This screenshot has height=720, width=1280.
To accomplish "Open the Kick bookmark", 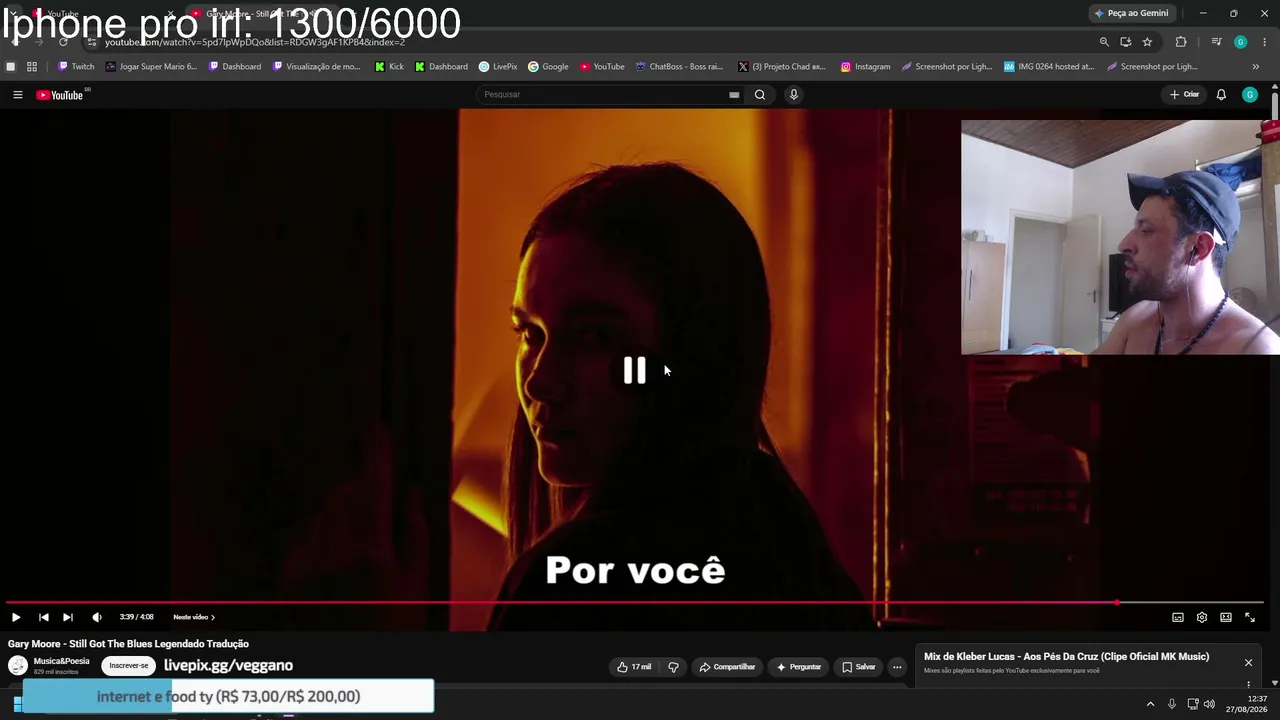I will (x=389, y=67).
